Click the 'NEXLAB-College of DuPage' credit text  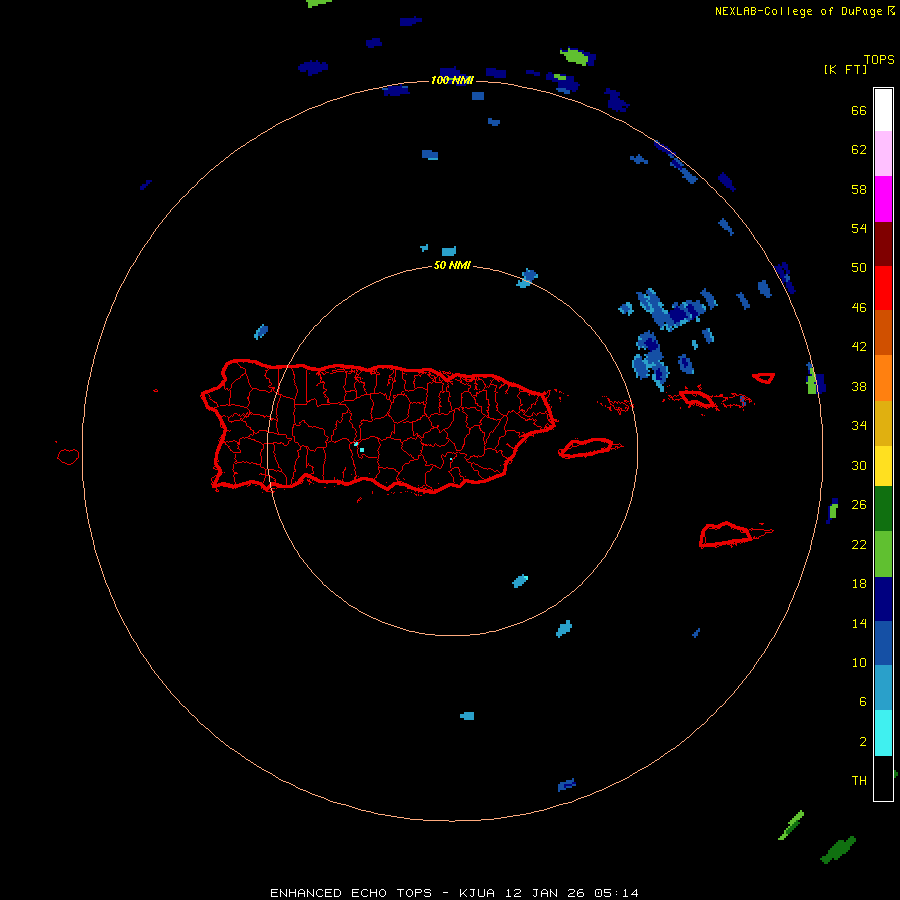coord(798,11)
